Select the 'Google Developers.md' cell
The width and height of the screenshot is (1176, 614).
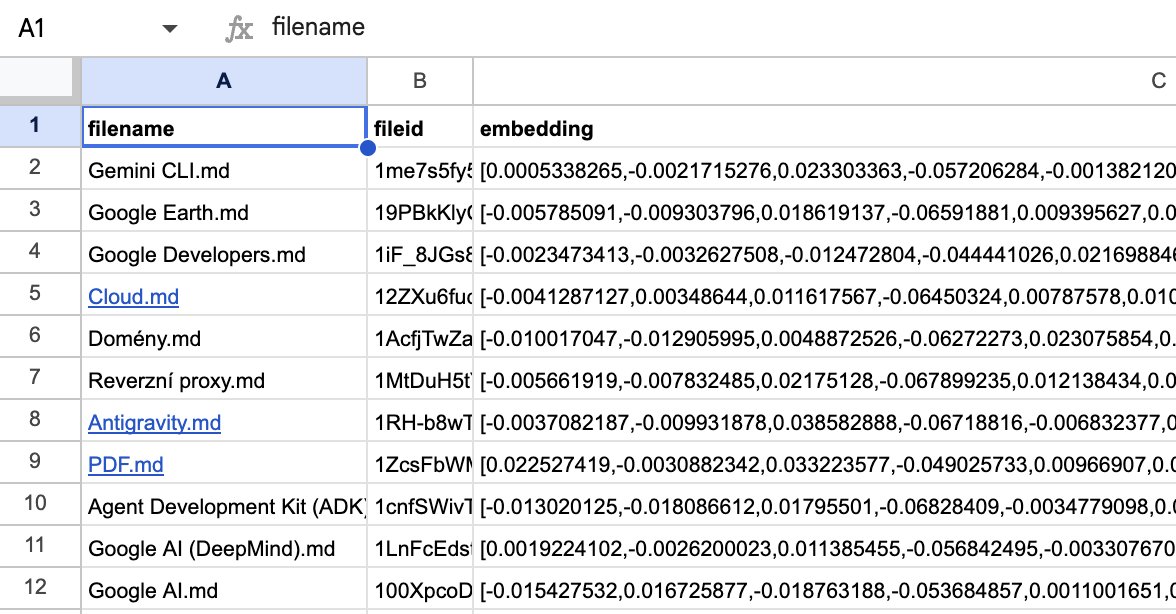point(224,253)
